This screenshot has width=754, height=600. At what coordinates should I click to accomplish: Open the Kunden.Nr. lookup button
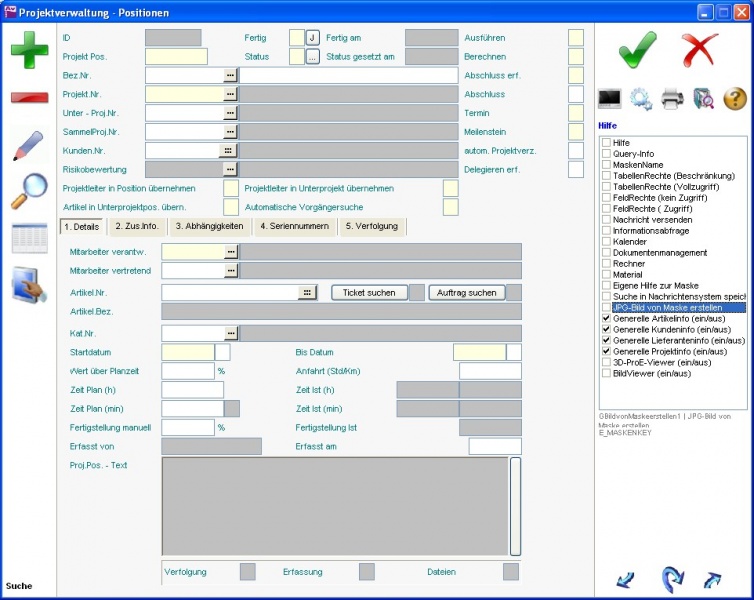[228, 150]
